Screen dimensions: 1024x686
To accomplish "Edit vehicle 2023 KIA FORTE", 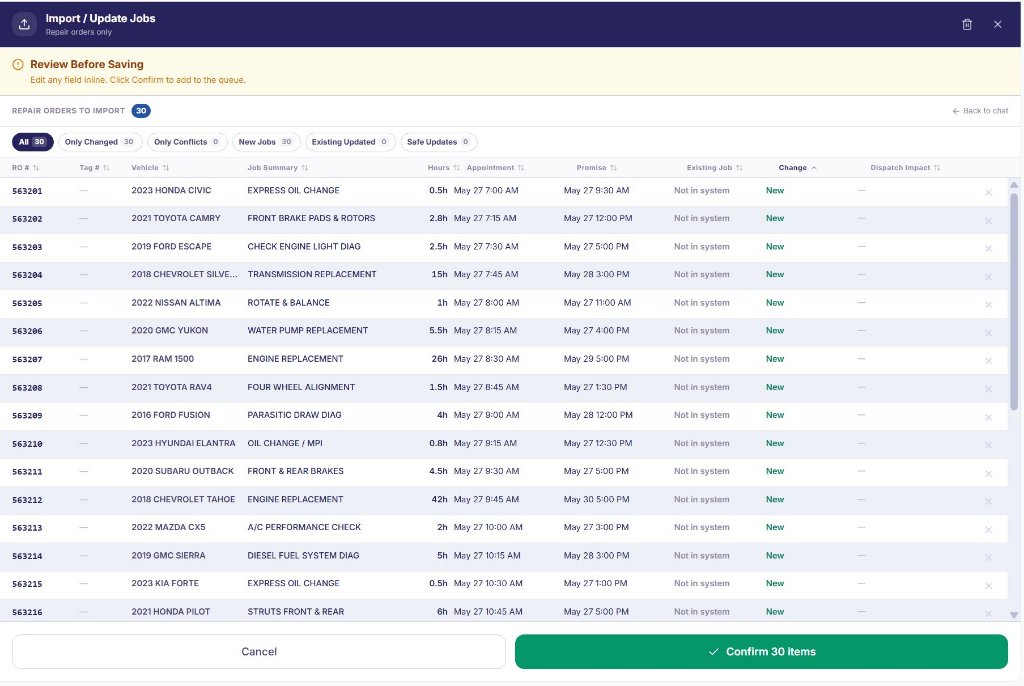I will [x=165, y=583].
